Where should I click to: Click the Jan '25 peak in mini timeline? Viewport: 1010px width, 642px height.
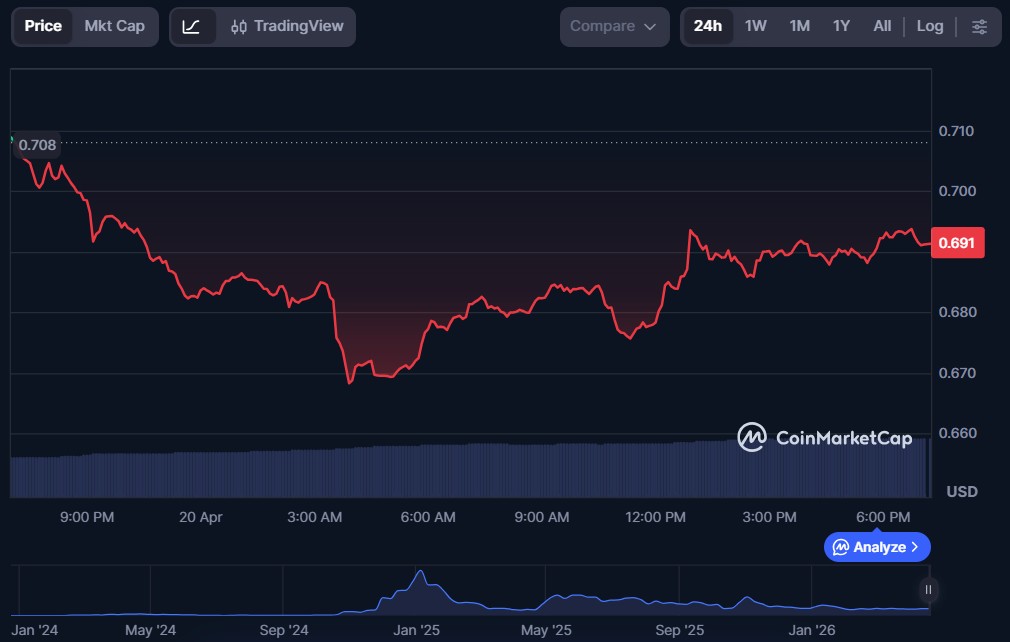coord(421,578)
